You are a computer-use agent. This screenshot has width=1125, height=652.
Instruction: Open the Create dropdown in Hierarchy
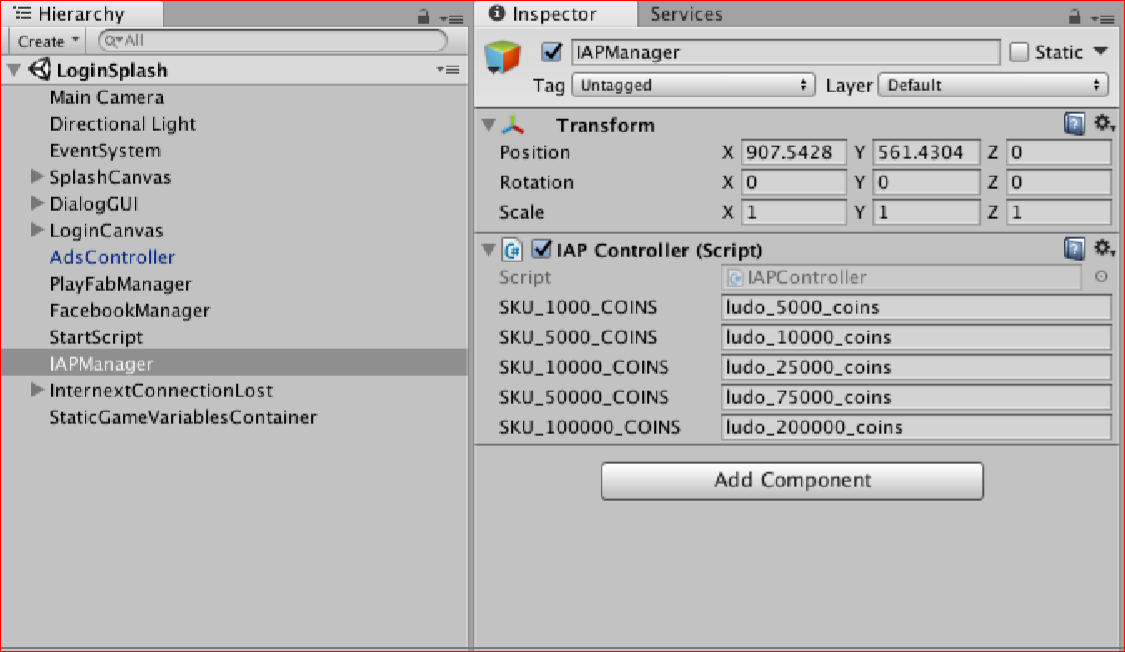pos(48,41)
